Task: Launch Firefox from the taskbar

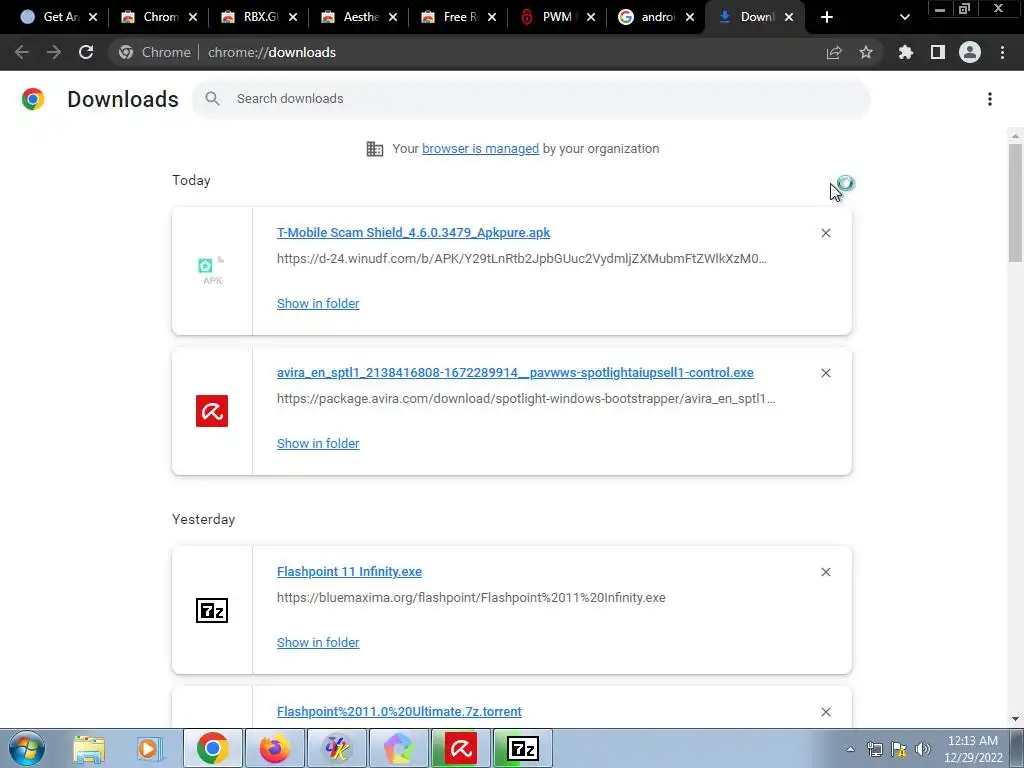Action: pos(274,748)
